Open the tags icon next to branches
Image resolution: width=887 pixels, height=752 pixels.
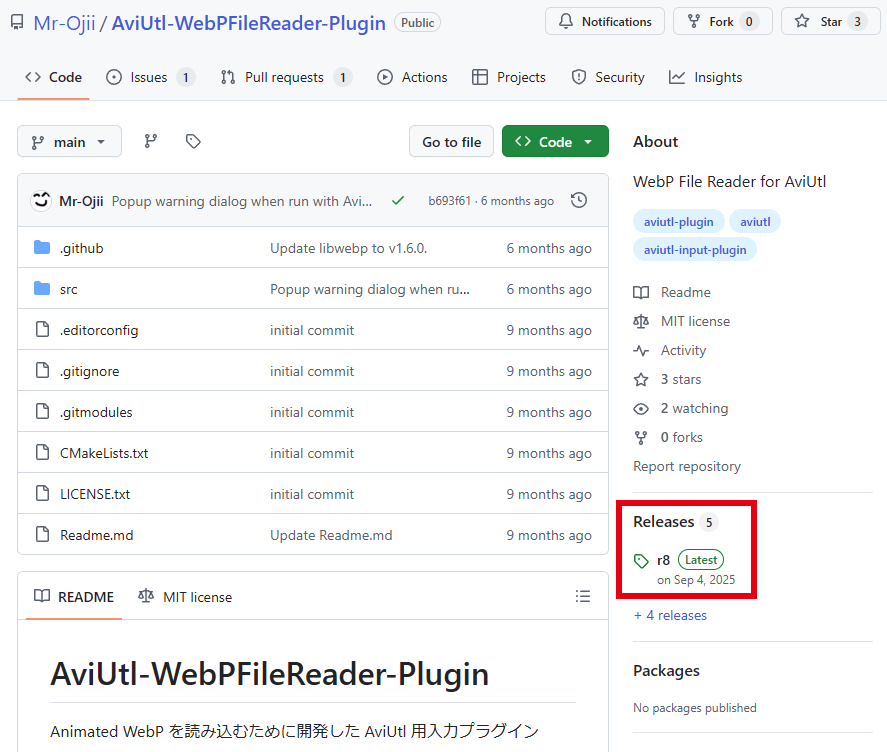193,142
